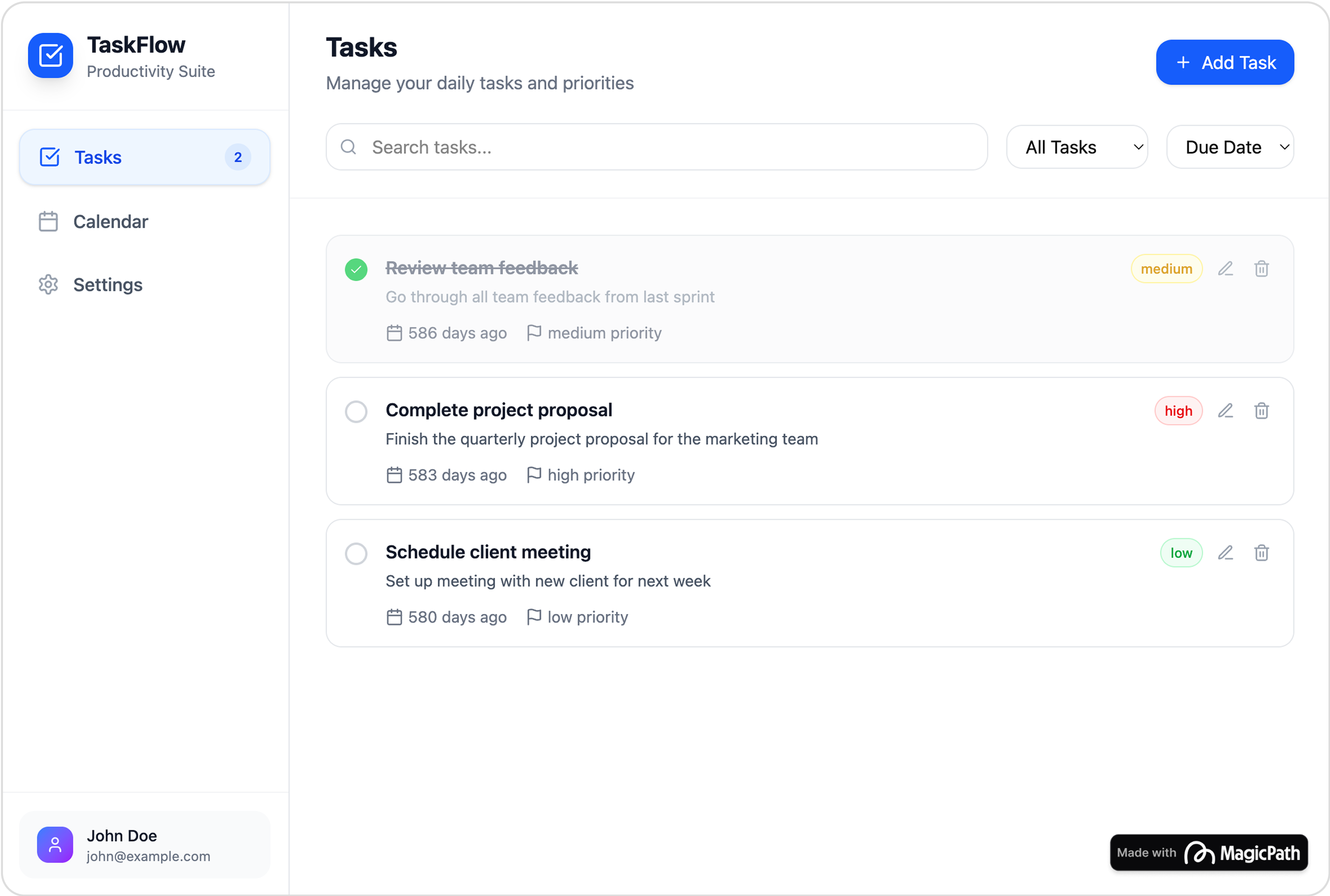The width and height of the screenshot is (1330, 896).
Task: Click edit pencil for Review team feedback
Action: (1225, 269)
